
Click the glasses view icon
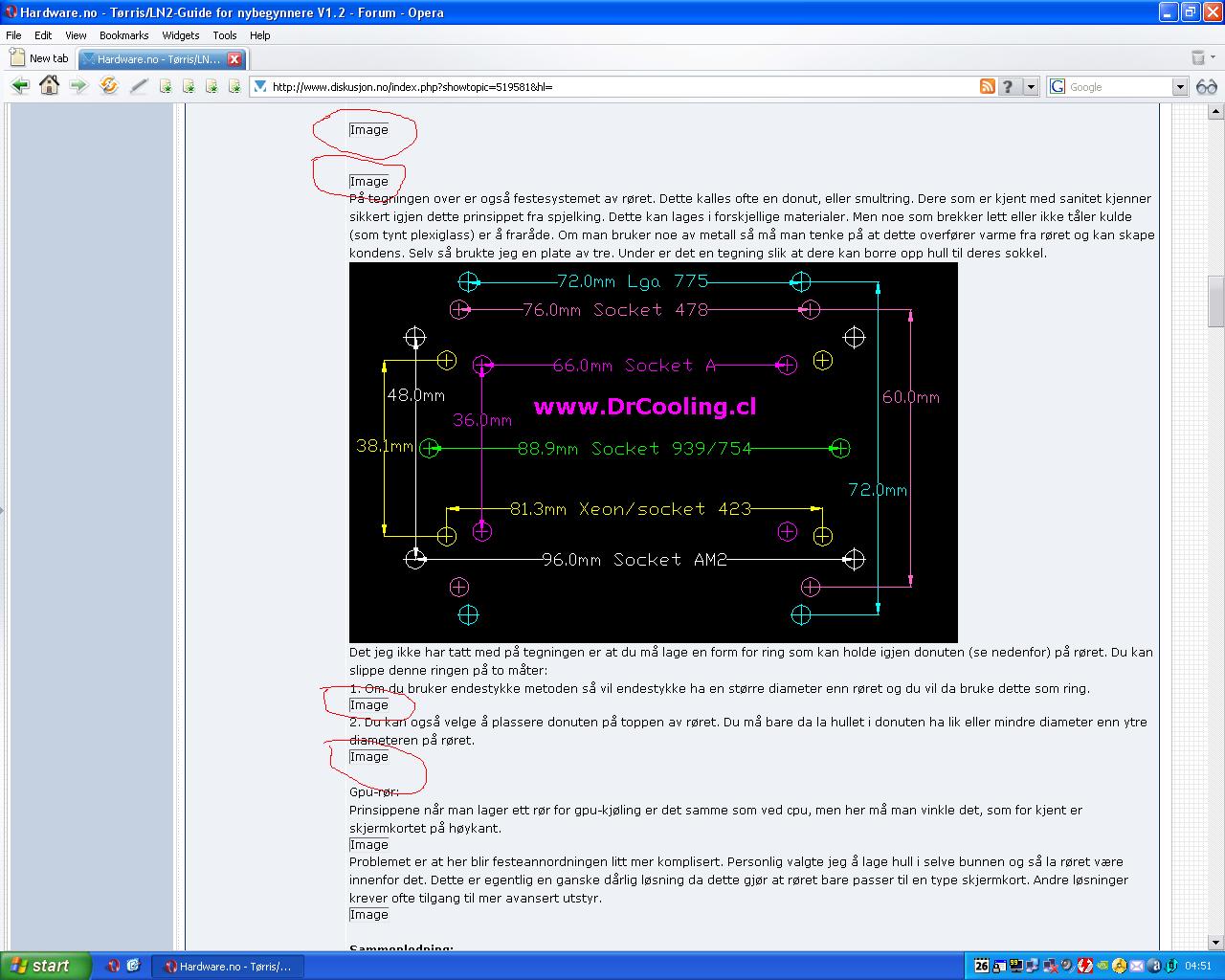pyautogui.click(x=1206, y=86)
